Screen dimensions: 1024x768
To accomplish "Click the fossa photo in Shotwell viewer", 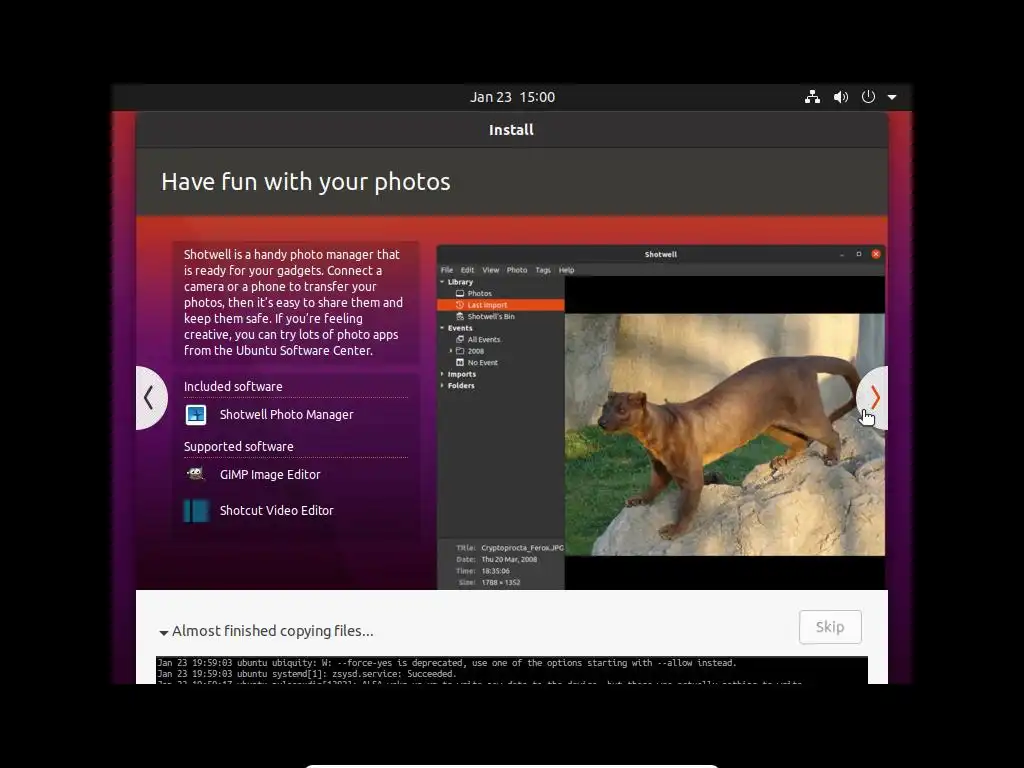I will click(725, 435).
